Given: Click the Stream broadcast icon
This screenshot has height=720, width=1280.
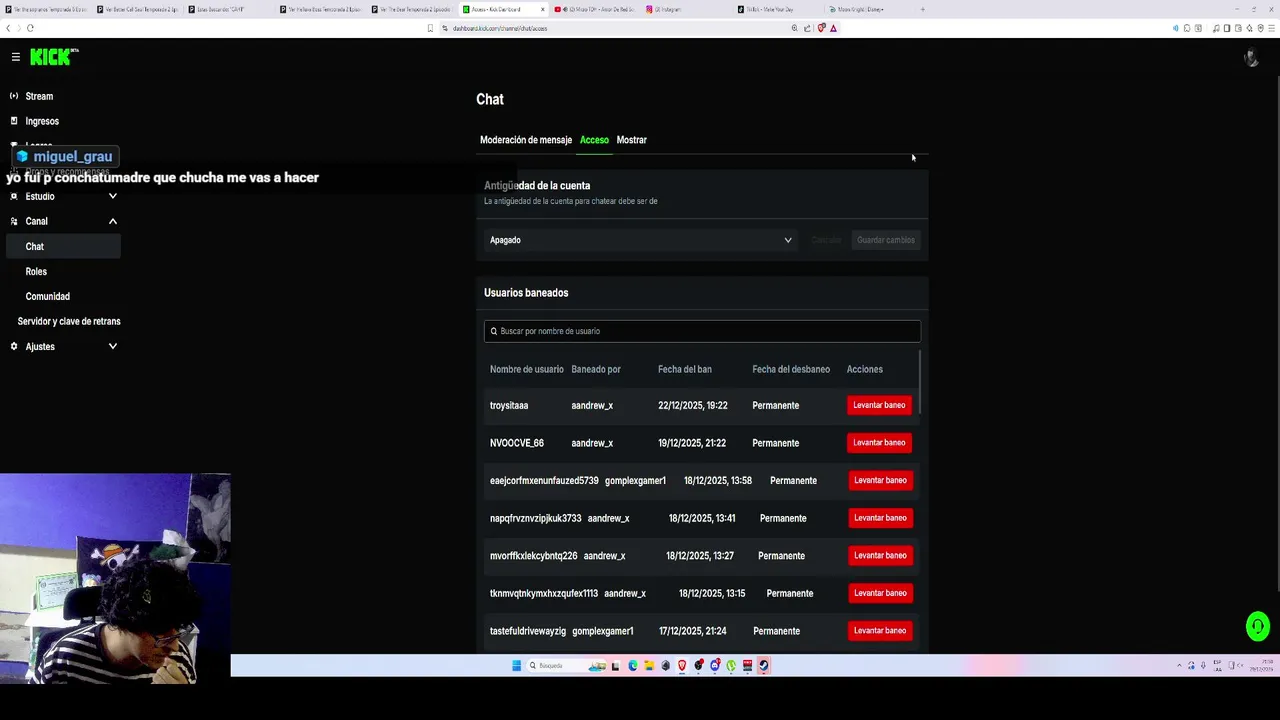Looking at the screenshot, I should tap(14, 96).
